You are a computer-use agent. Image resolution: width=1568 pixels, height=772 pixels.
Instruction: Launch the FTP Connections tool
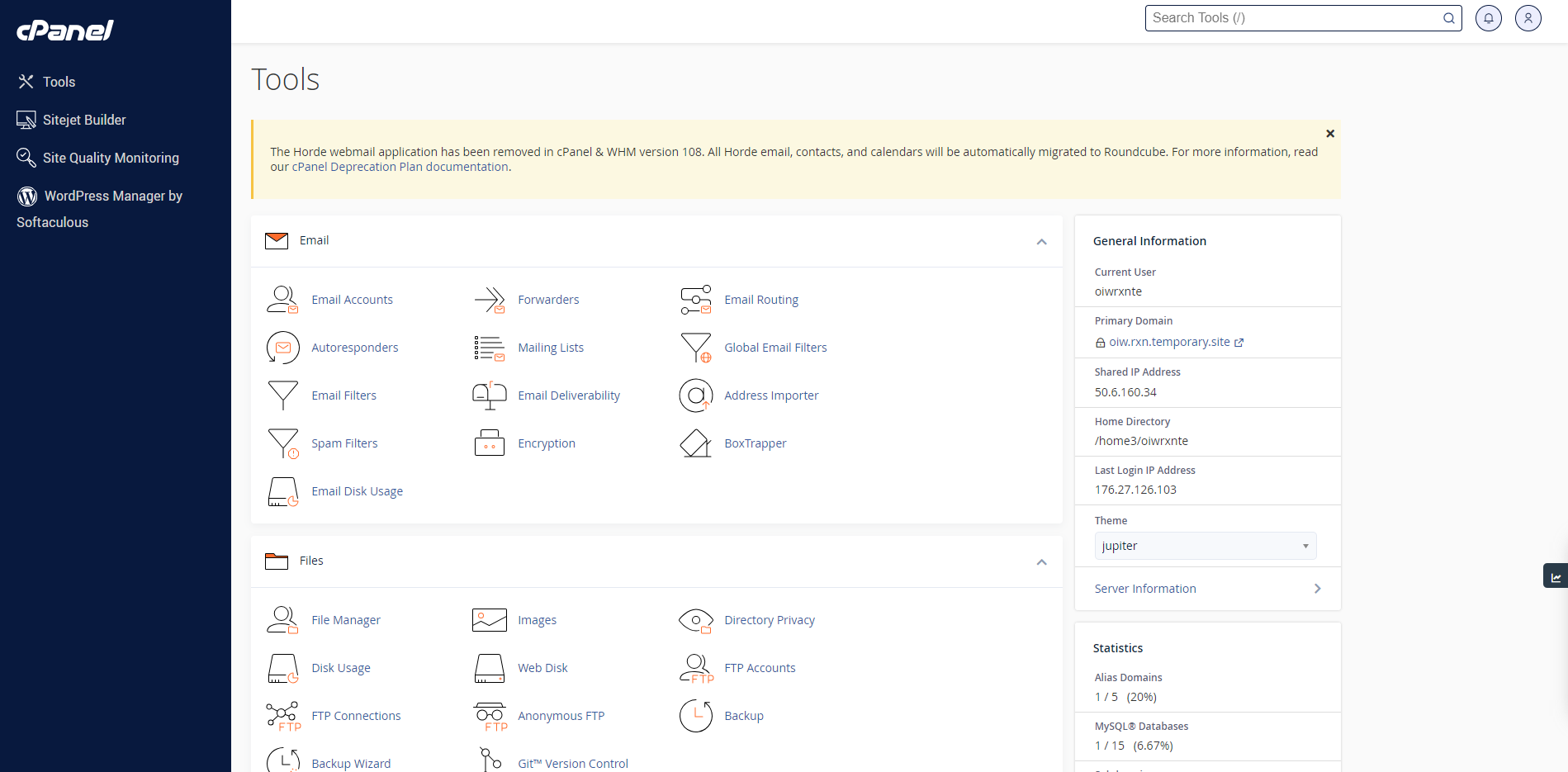tap(356, 715)
